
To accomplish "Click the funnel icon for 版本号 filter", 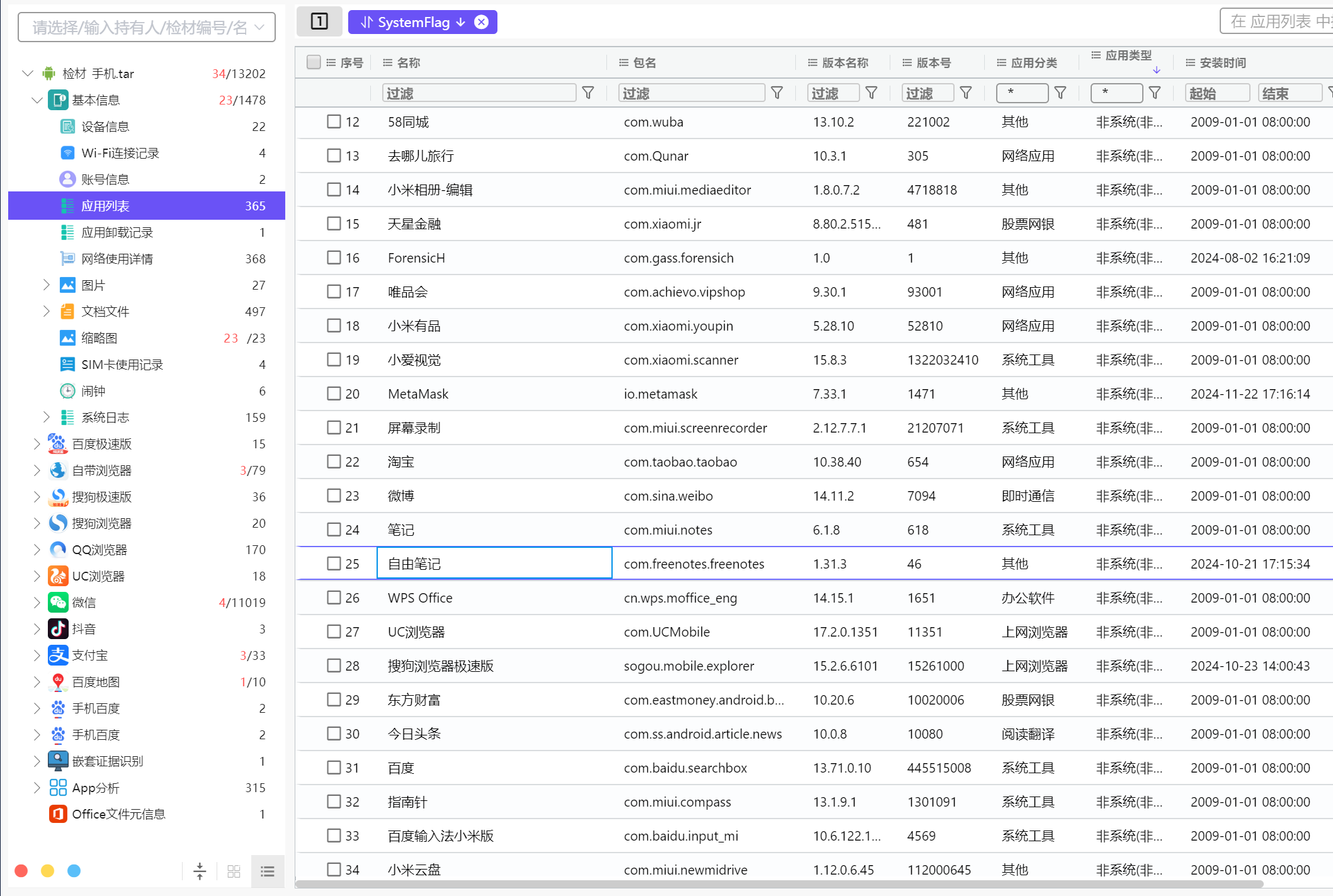I will (x=966, y=93).
